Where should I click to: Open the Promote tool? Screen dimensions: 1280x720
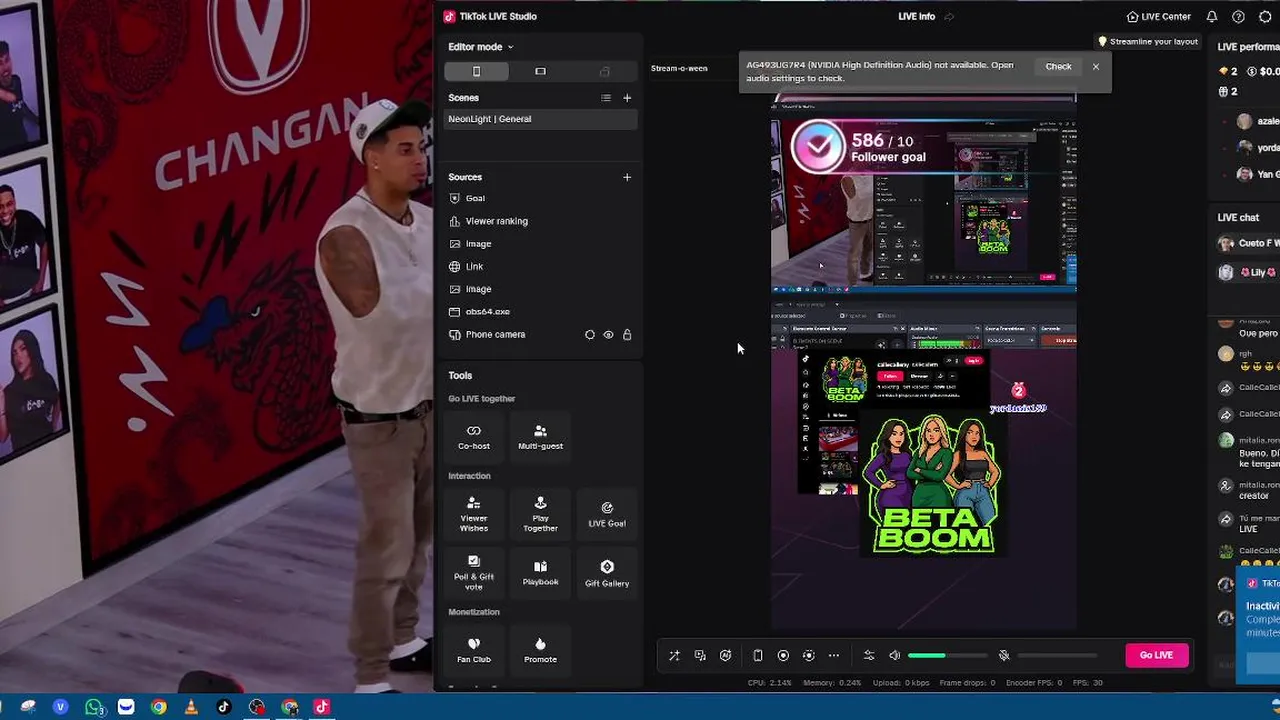click(x=540, y=650)
